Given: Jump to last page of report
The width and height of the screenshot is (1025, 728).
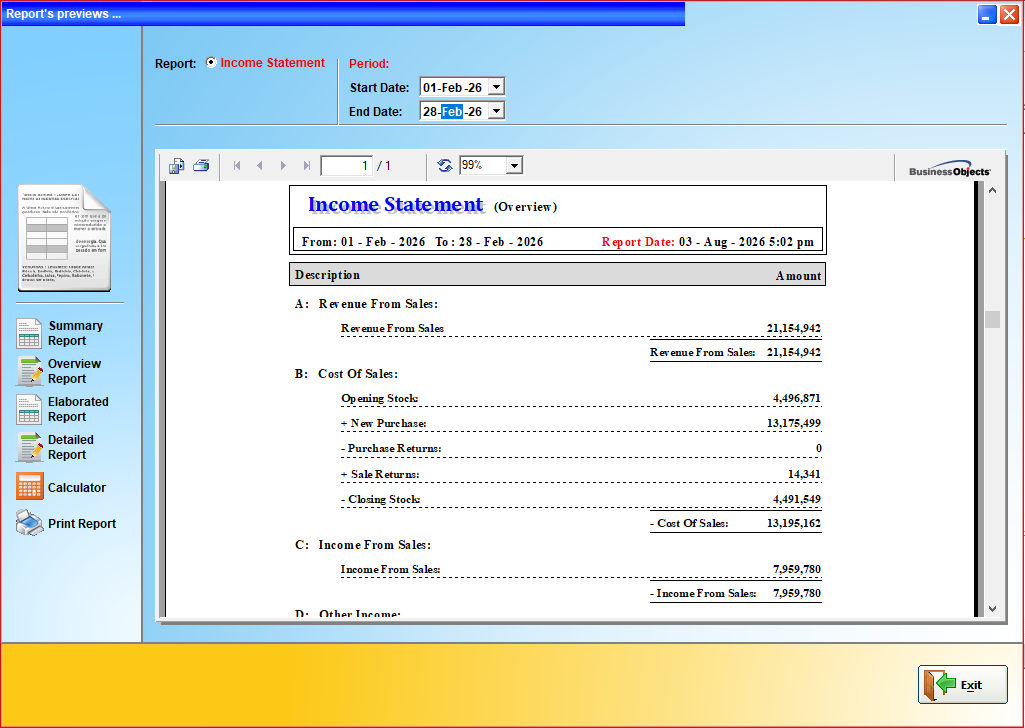Looking at the screenshot, I should [x=307, y=166].
